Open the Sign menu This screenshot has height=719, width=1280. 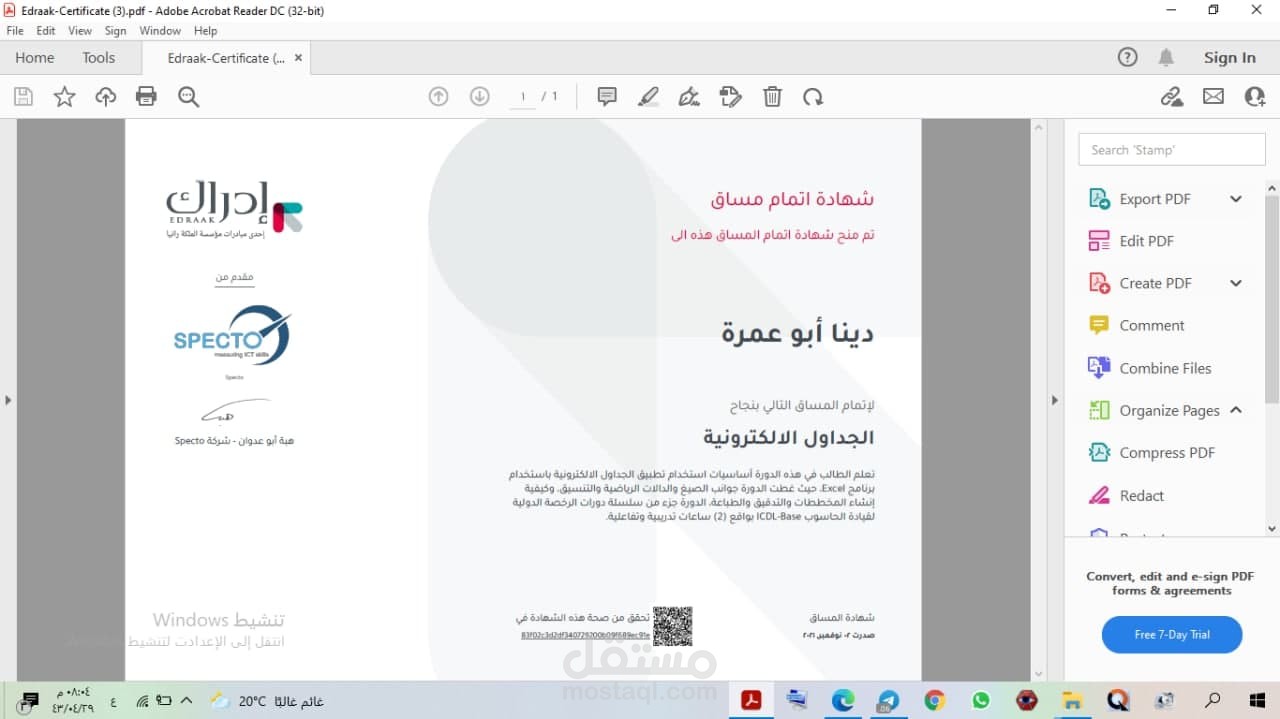pos(116,31)
